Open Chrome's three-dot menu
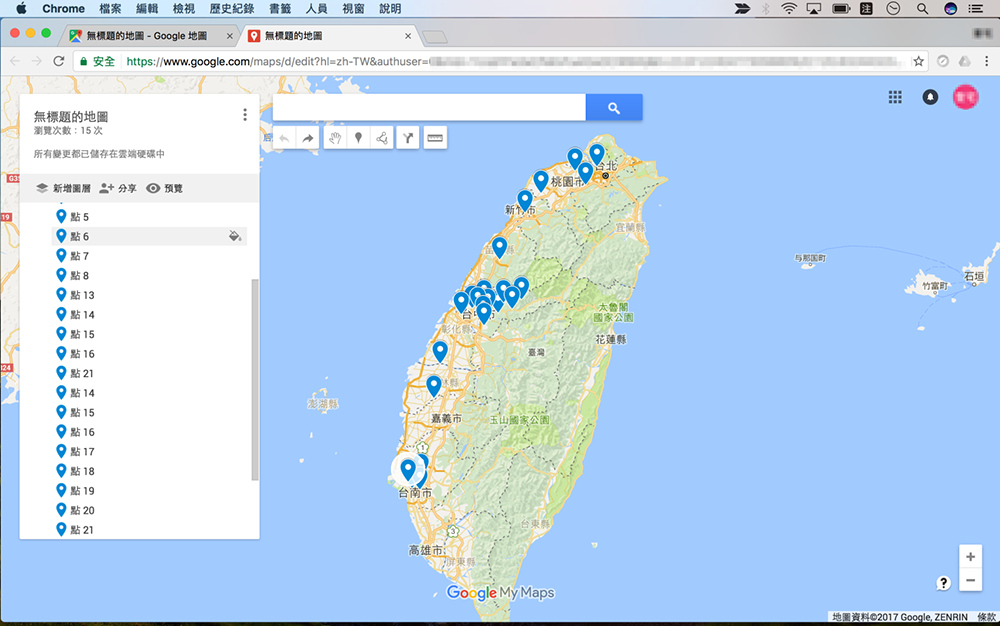Image resolution: width=1000 pixels, height=626 pixels. pyautogui.click(x=987, y=61)
